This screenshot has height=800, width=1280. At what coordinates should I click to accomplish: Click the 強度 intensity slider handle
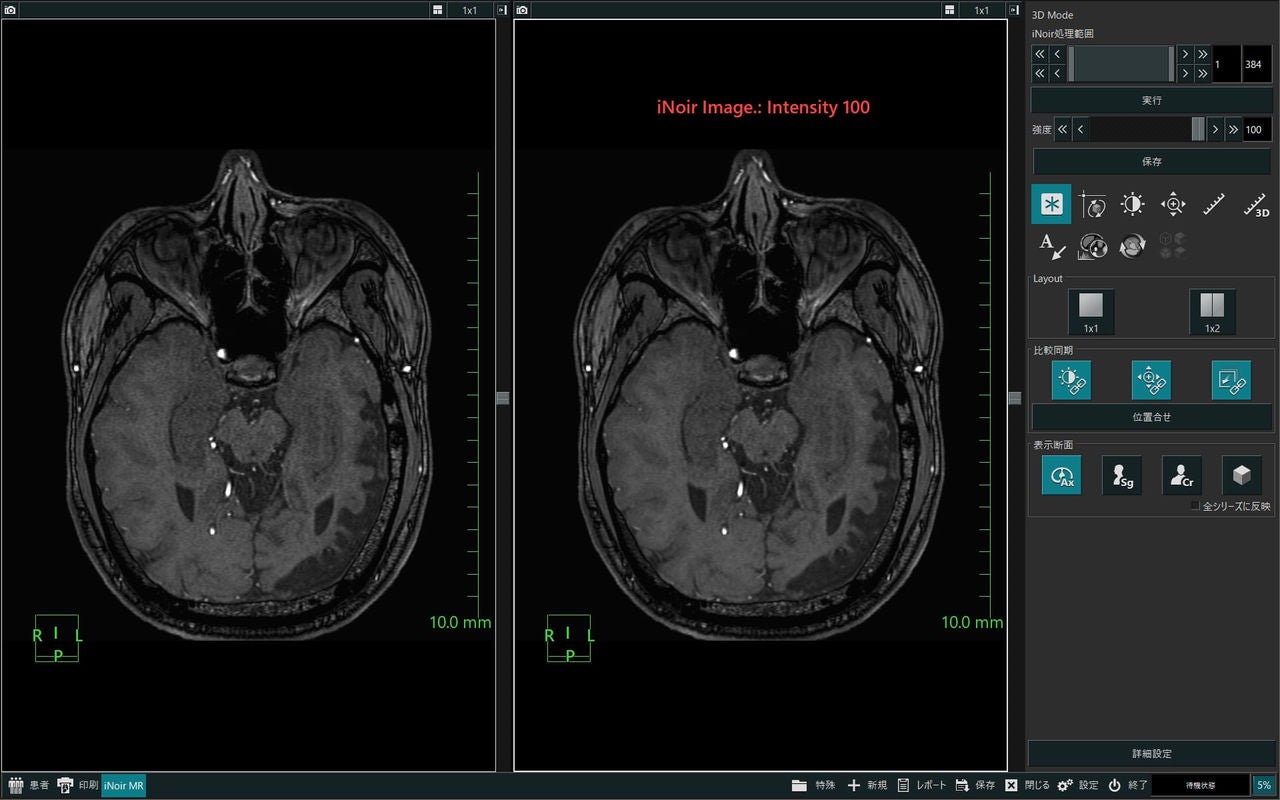(x=1198, y=130)
